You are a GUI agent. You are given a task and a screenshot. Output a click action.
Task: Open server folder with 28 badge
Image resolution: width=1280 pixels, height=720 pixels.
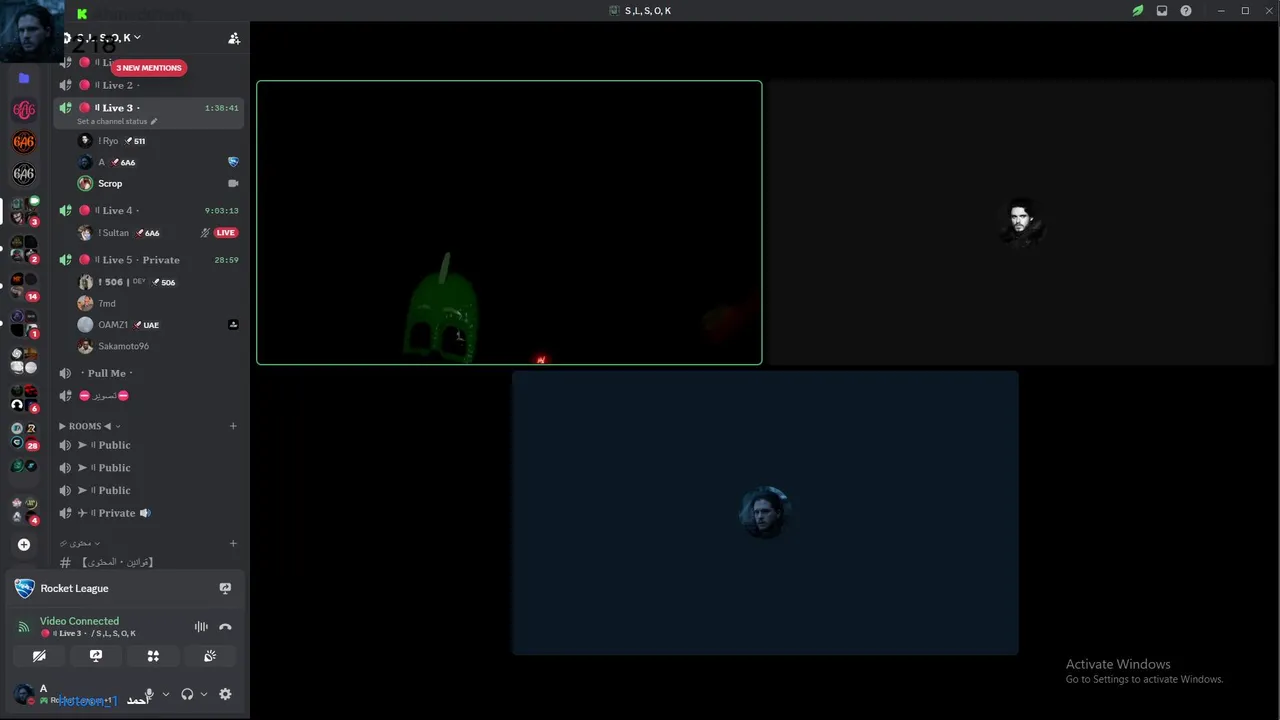coord(24,435)
